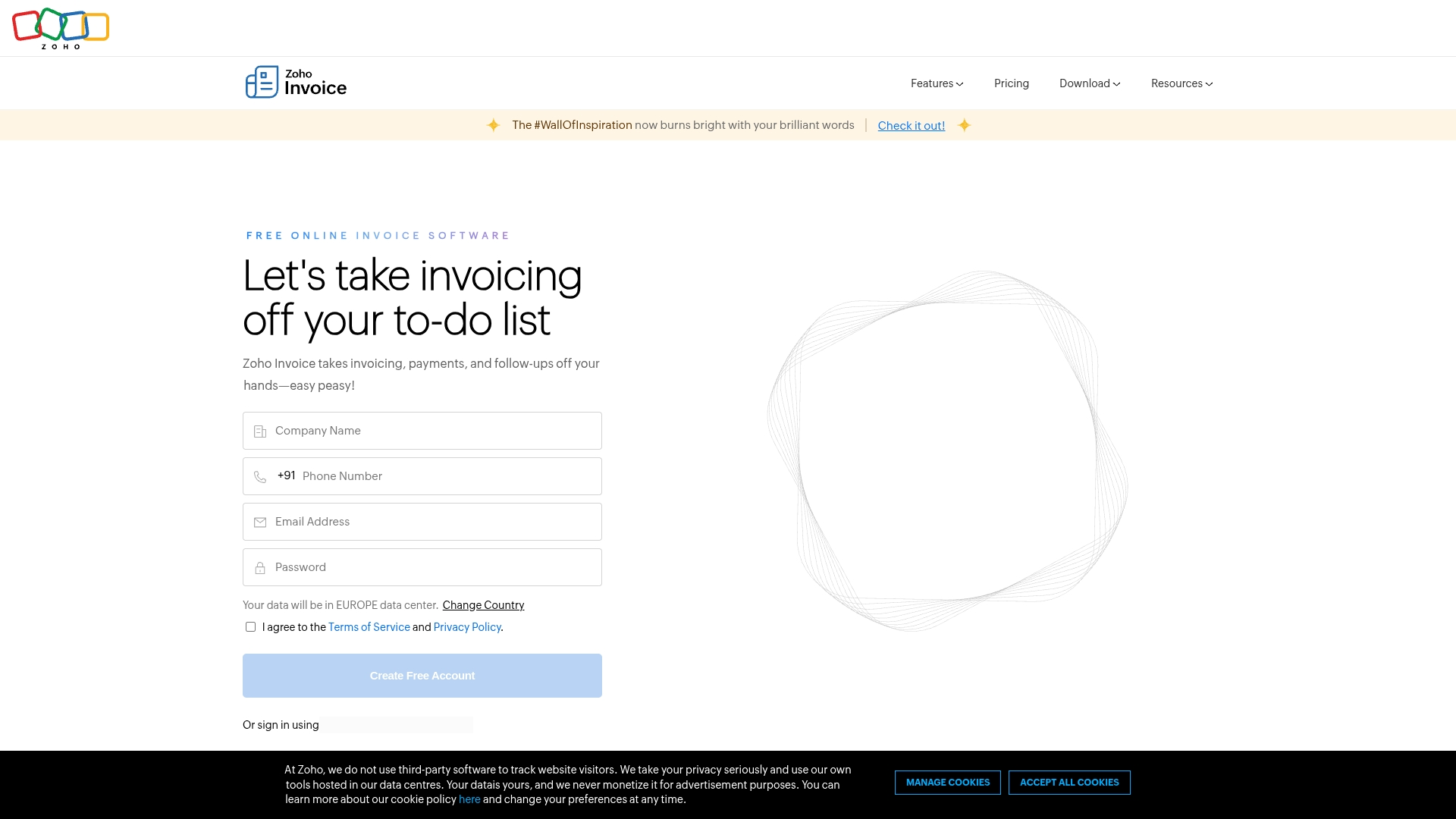Tick the Terms of Service agreement checkbox
The height and width of the screenshot is (819, 1456).
click(250, 627)
